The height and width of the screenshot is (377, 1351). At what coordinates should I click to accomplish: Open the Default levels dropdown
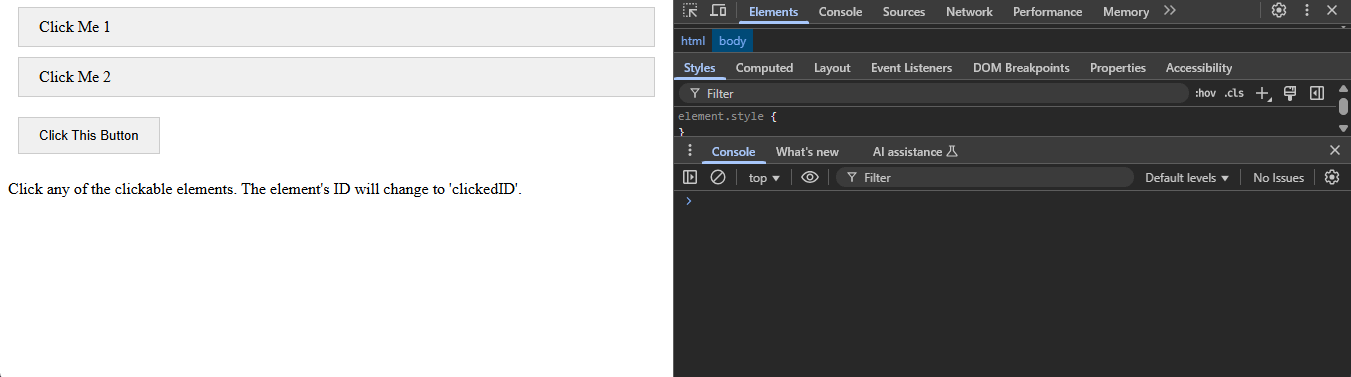pyautogui.click(x=1187, y=177)
